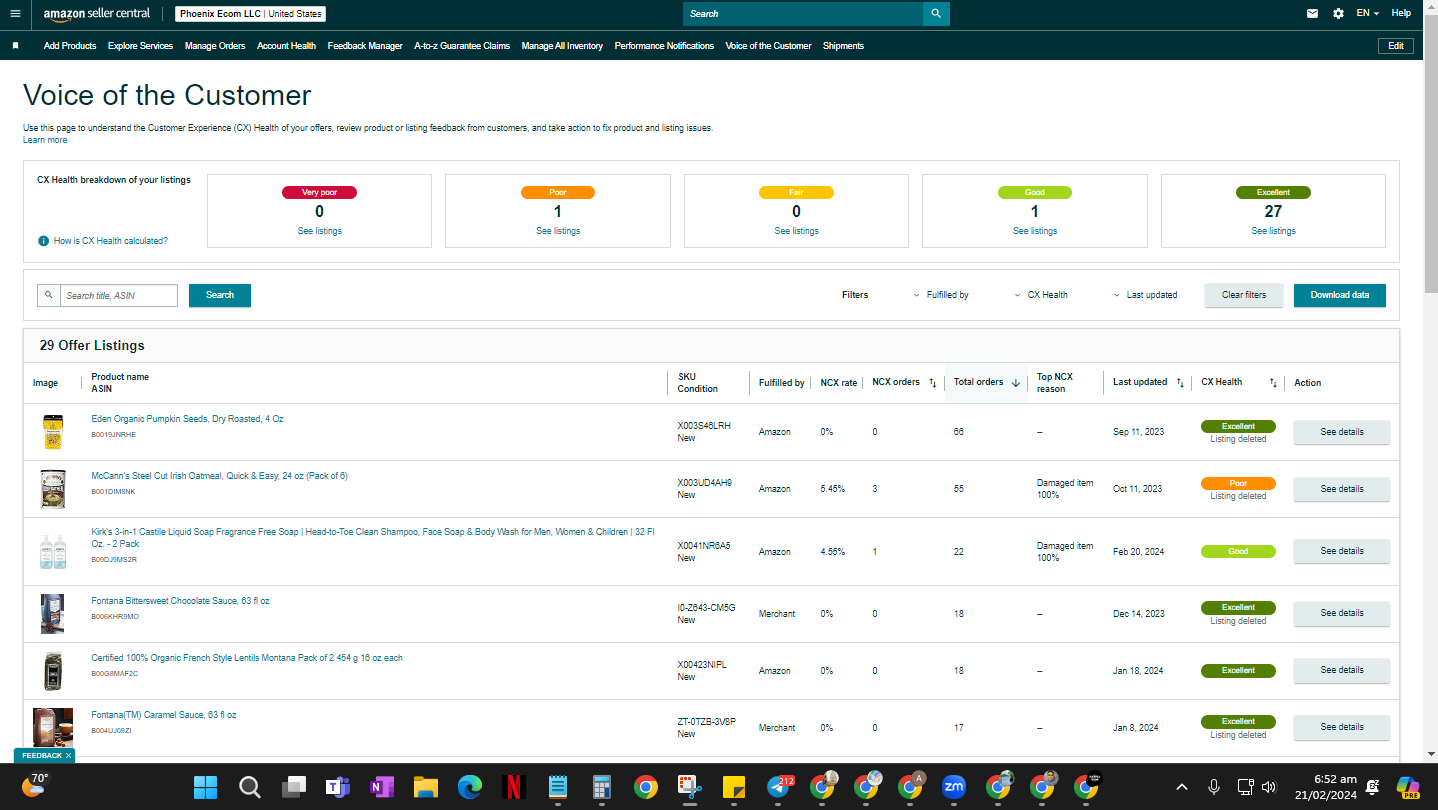See listings under the Good CX Health card
Viewport: 1438px width, 810px height.
(1035, 231)
